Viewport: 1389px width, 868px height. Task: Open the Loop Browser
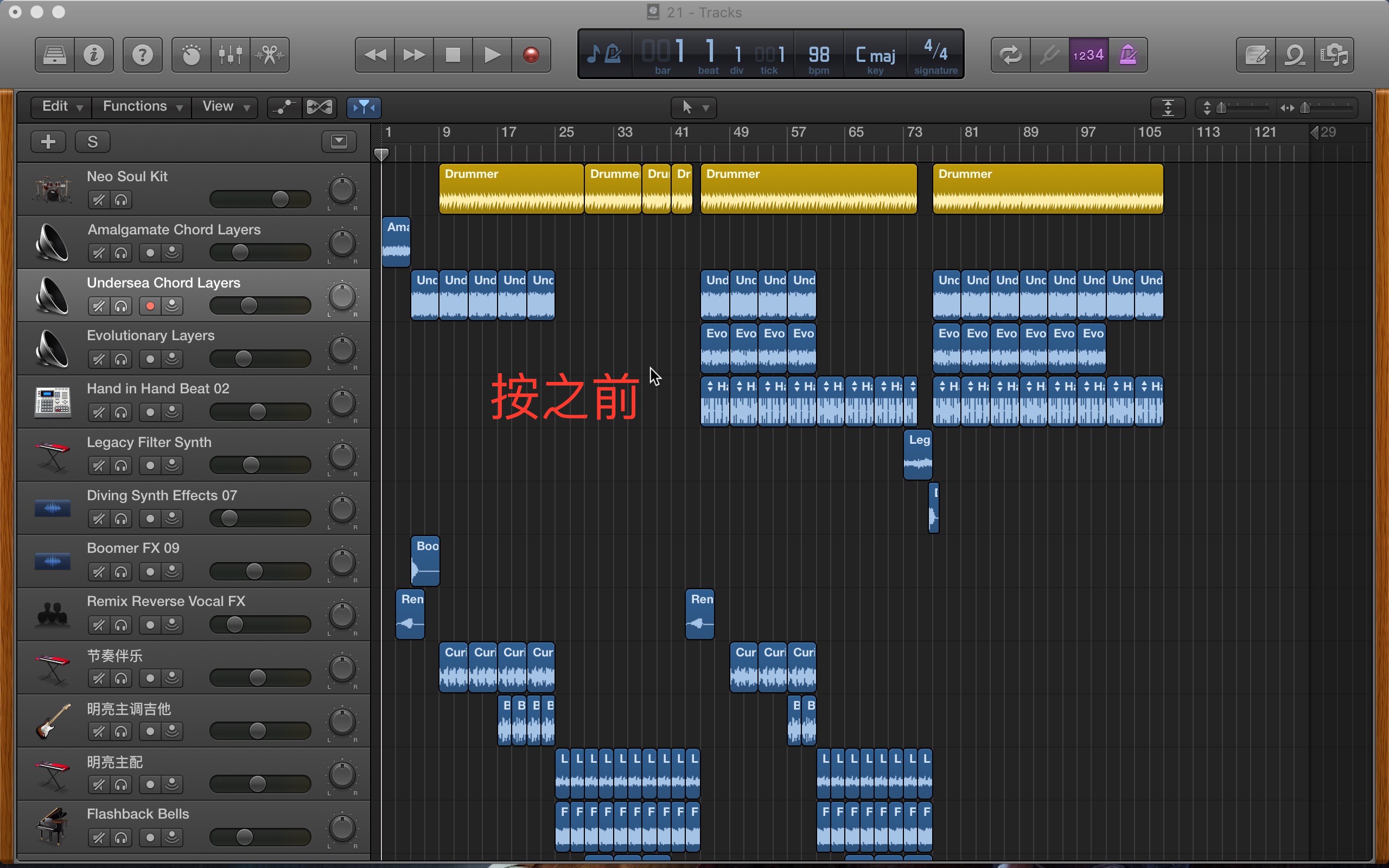click(x=1295, y=55)
